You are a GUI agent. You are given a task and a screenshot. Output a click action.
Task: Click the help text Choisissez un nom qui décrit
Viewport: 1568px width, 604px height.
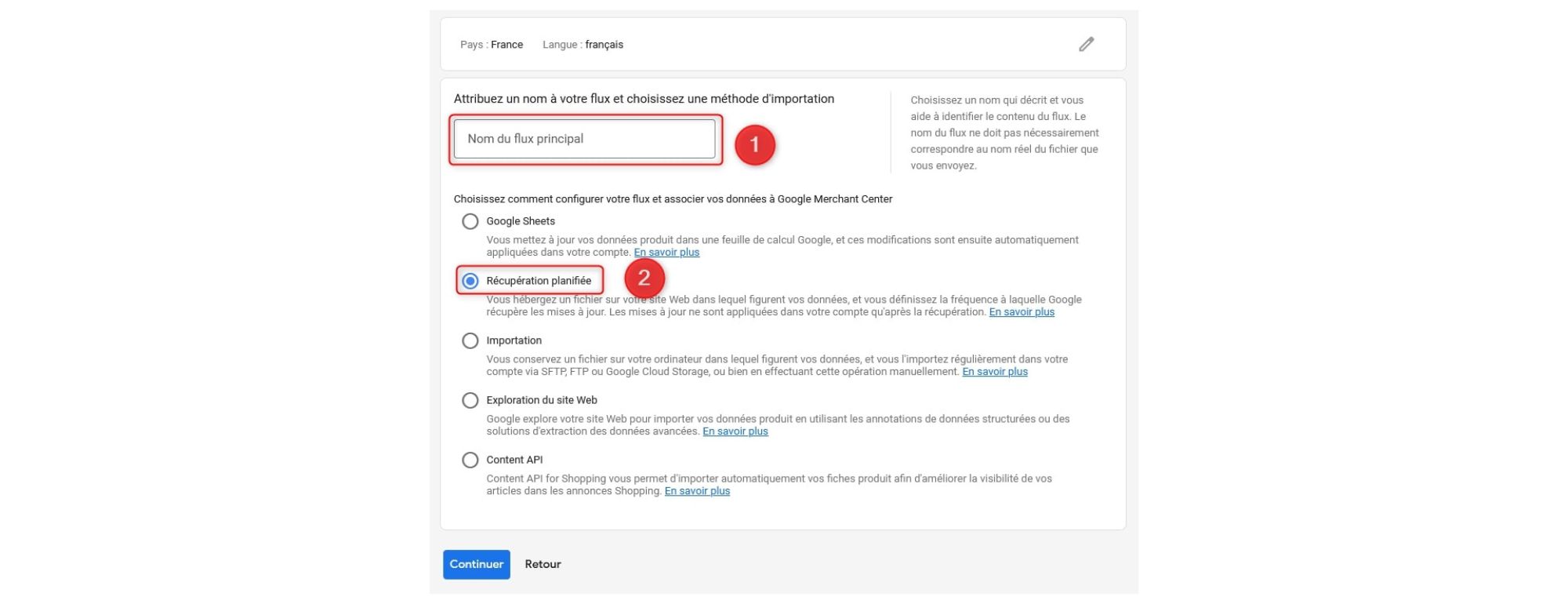(1004, 133)
